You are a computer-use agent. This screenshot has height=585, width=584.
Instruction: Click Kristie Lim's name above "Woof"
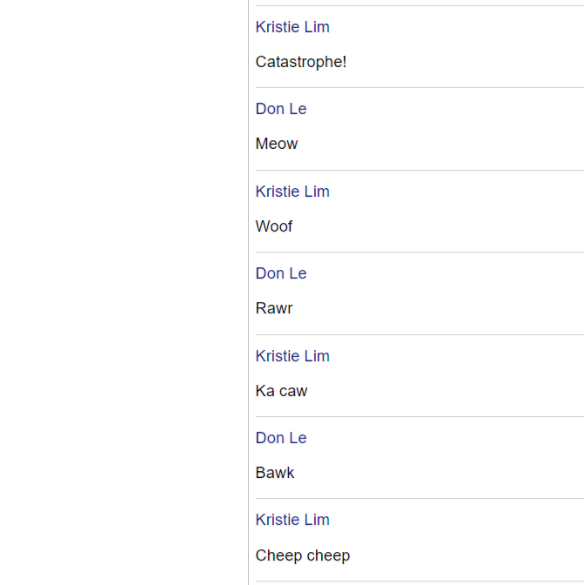pyautogui.click(x=292, y=191)
